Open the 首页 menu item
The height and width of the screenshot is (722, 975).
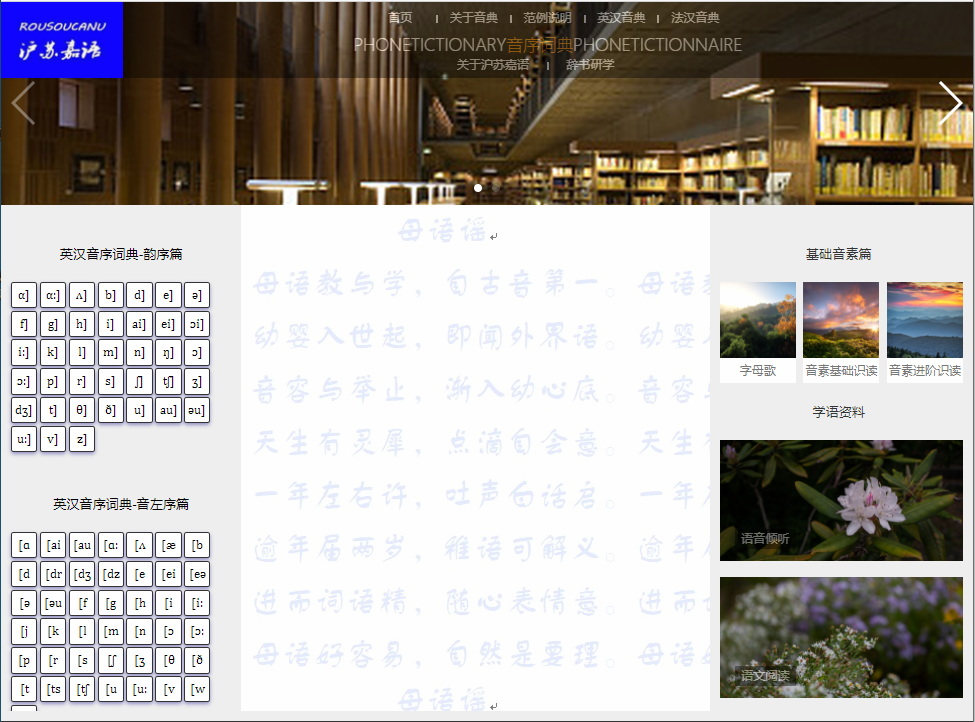point(400,17)
